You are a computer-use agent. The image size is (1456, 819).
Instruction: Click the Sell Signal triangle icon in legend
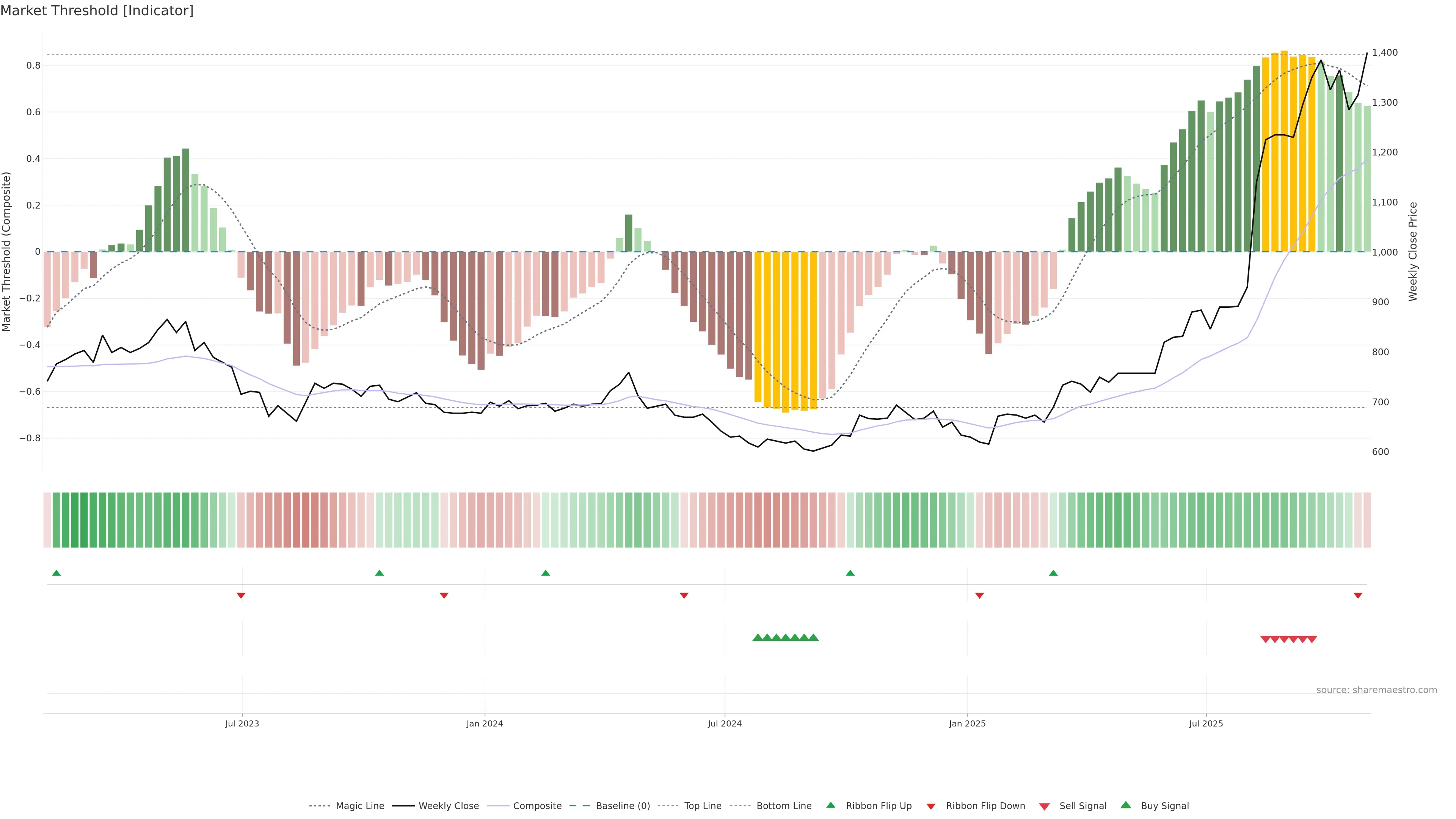1044,806
